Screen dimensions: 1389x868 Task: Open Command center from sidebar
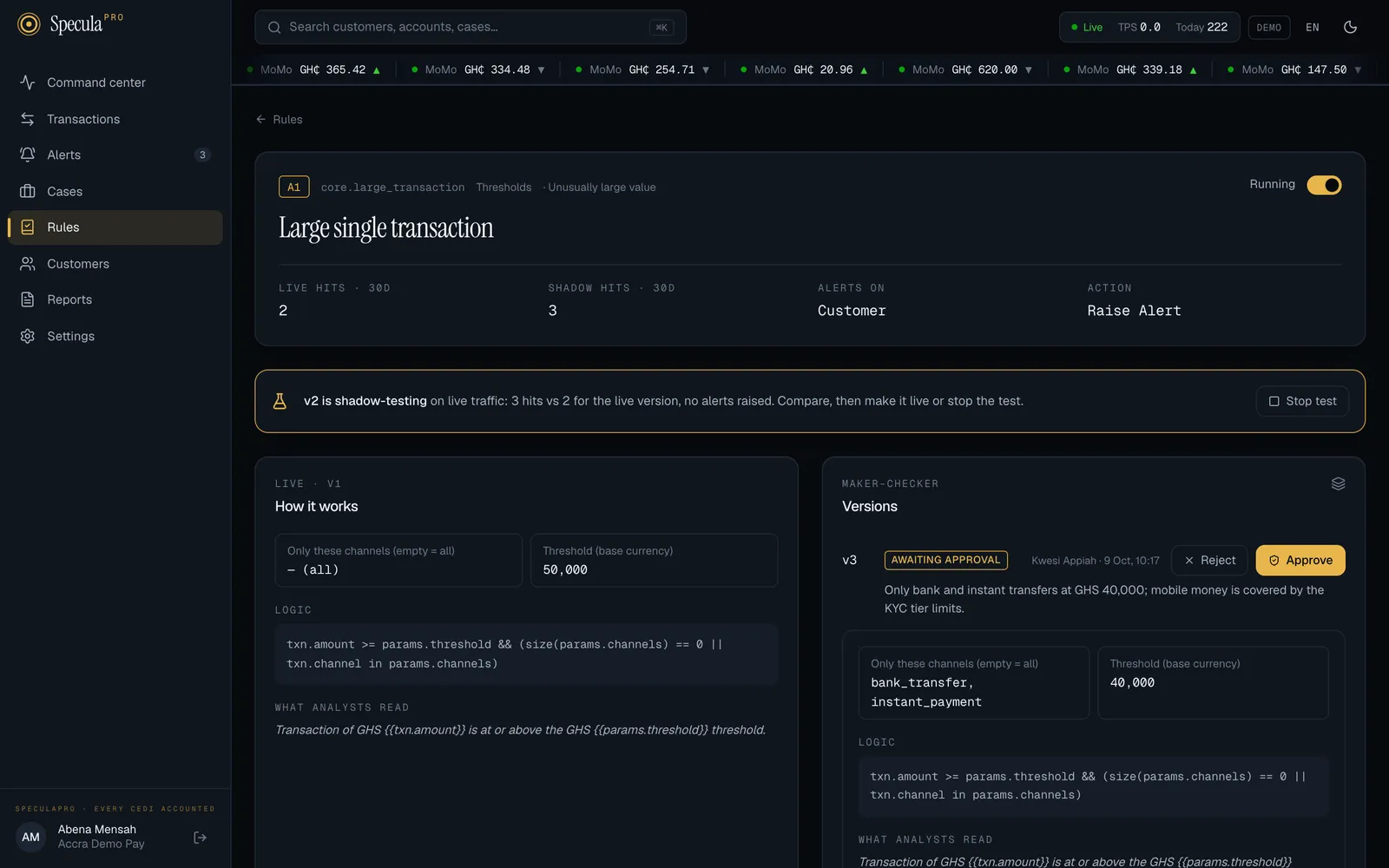coord(115,82)
